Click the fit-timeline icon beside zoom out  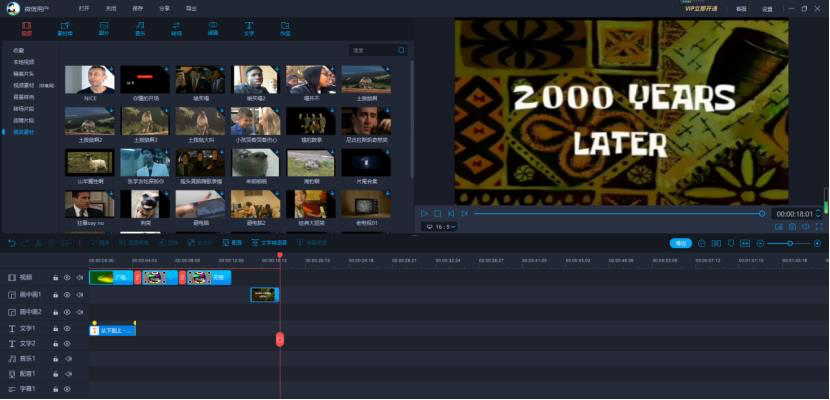click(x=745, y=243)
